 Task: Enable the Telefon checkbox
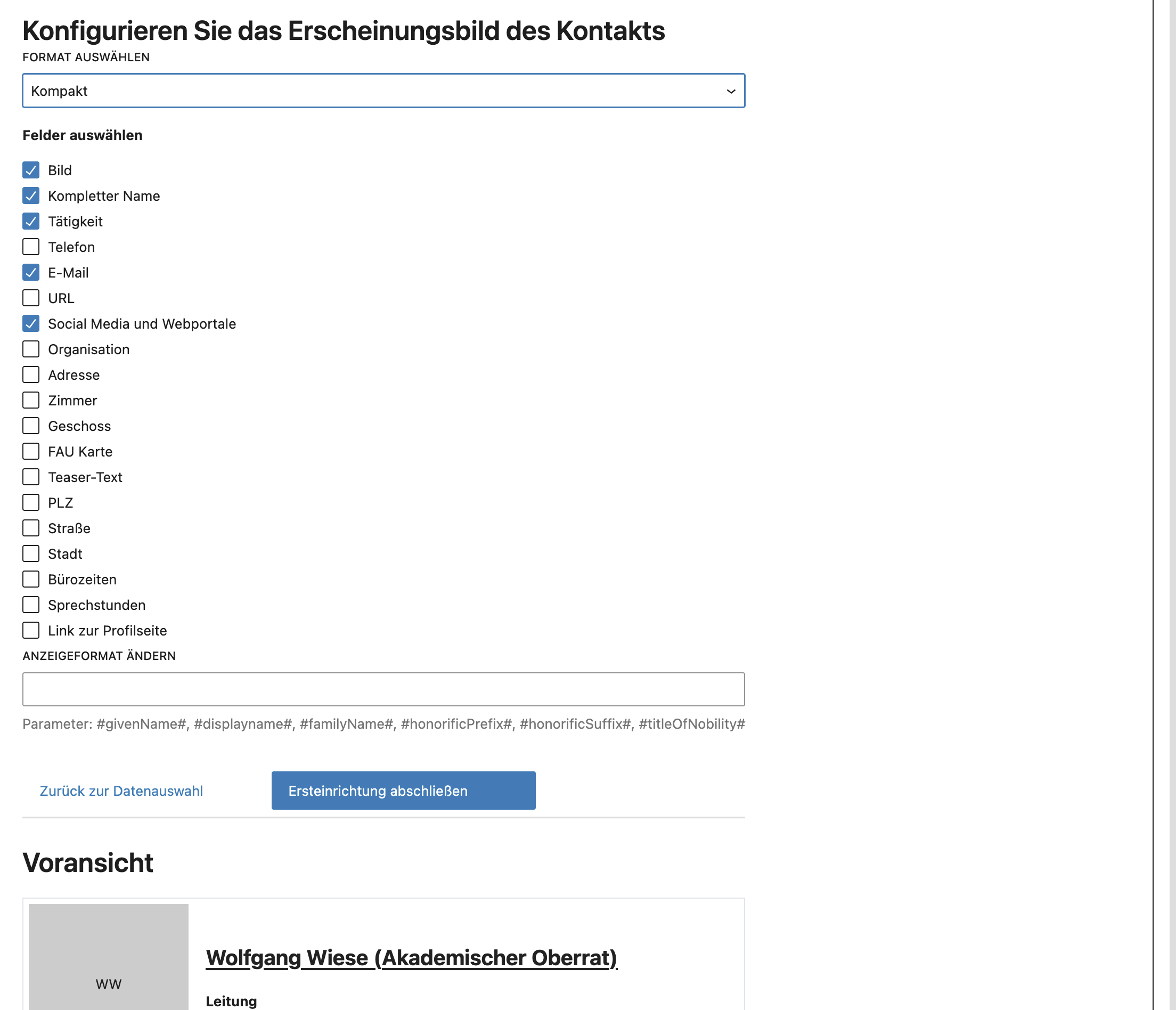[31, 247]
